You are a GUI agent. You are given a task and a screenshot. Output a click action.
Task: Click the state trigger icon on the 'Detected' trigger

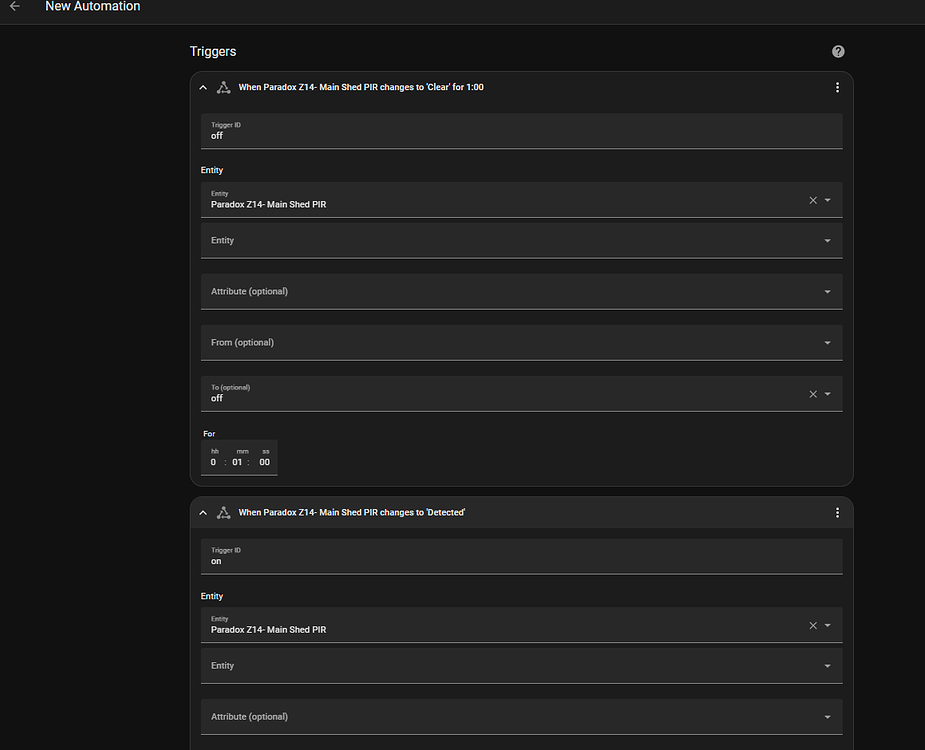click(x=223, y=512)
